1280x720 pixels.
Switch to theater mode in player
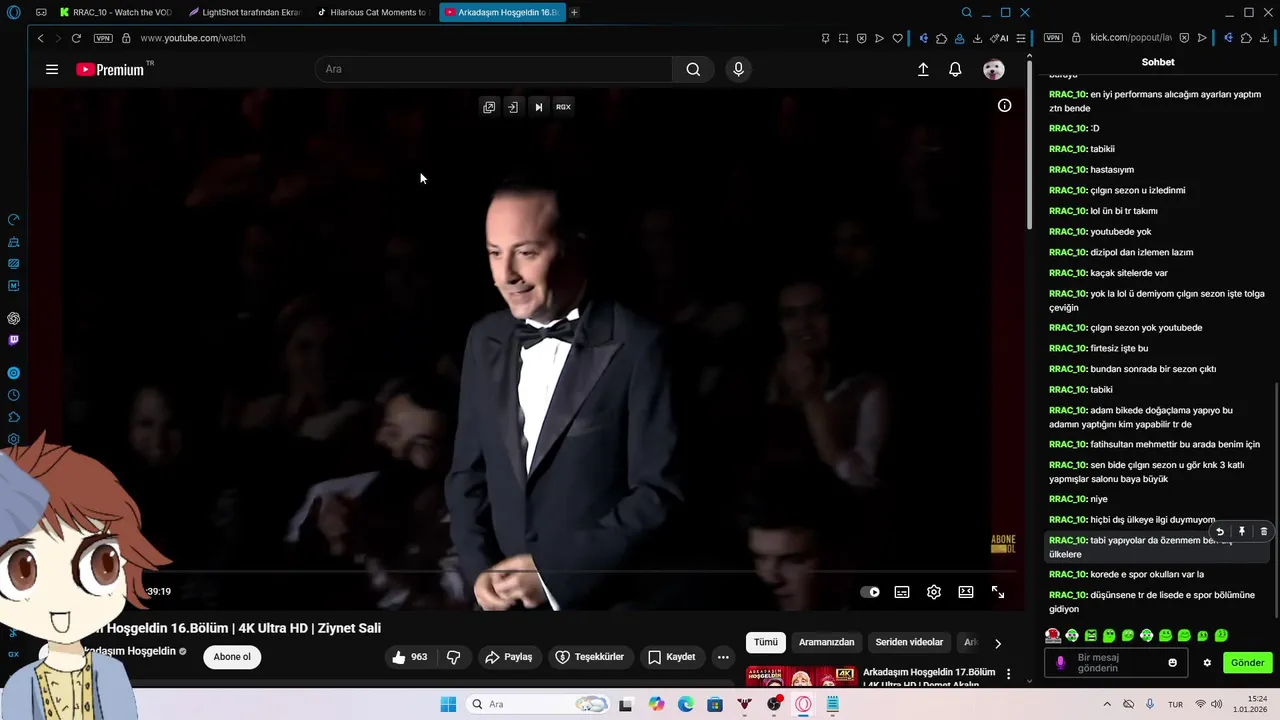pos(966,592)
